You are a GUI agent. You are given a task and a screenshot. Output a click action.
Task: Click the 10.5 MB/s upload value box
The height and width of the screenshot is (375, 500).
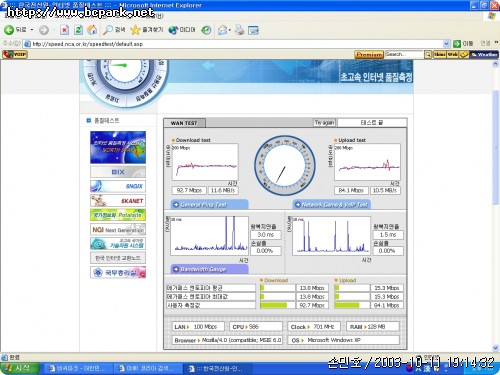point(385,190)
